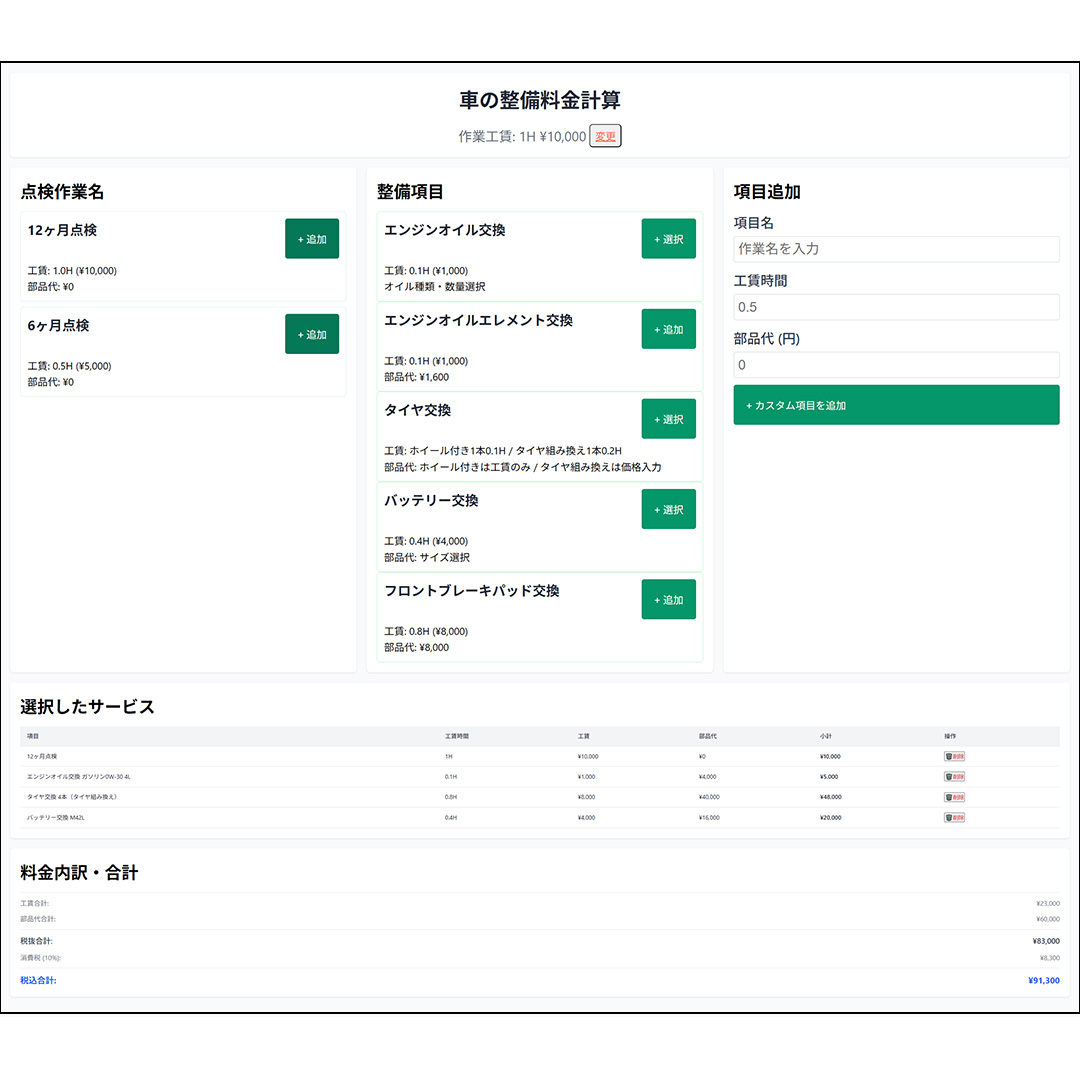Image resolution: width=1080 pixels, height=1080 pixels.
Task: Delete the 12ヶ月点検 service row using trash icon
Action: (953, 756)
